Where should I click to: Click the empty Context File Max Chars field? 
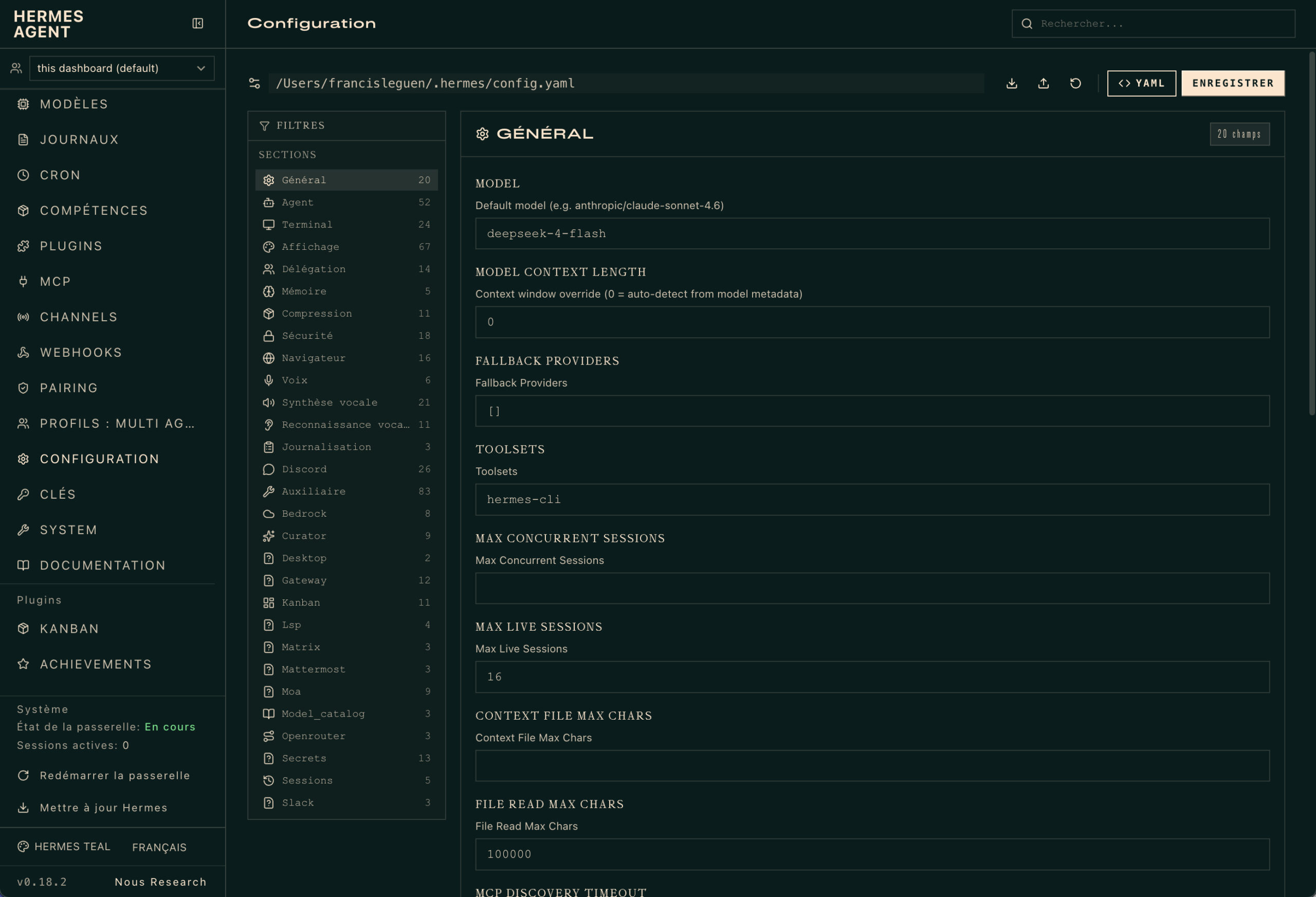(872, 765)
